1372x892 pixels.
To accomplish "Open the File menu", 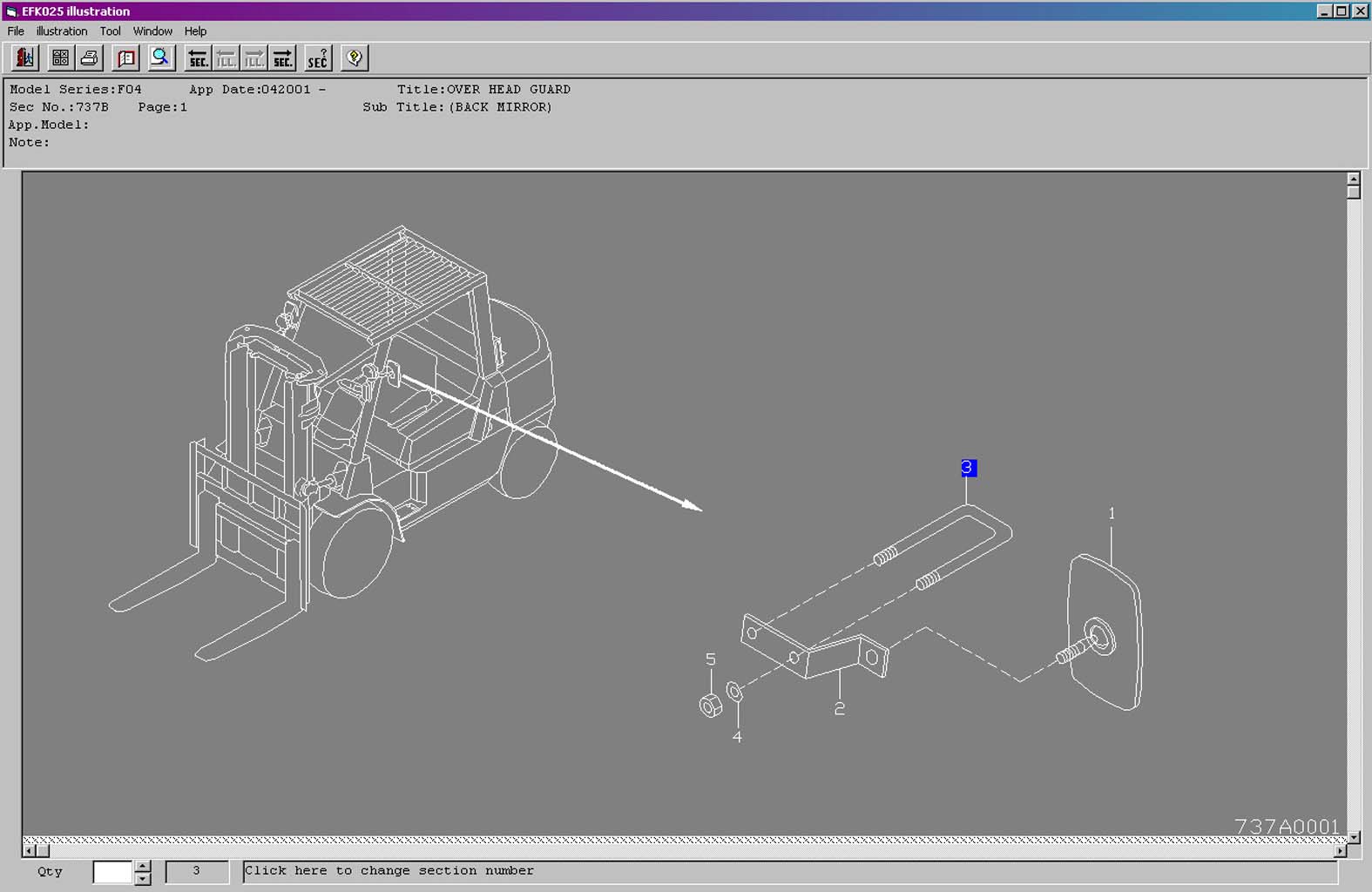I will 16,31.
